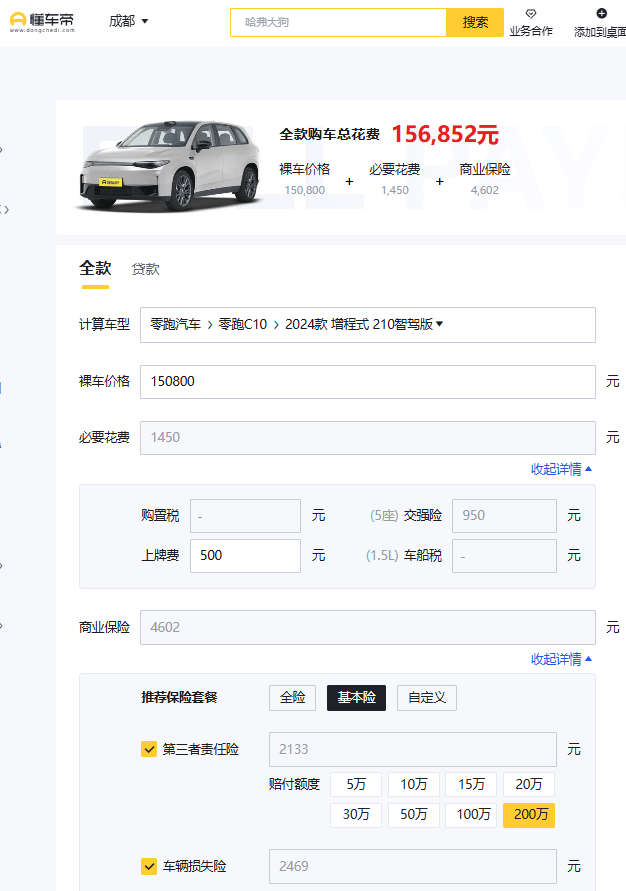626x891 pixels.
Task: Switch to the 全款 full payment tab
Action: [x=95, y=268]
